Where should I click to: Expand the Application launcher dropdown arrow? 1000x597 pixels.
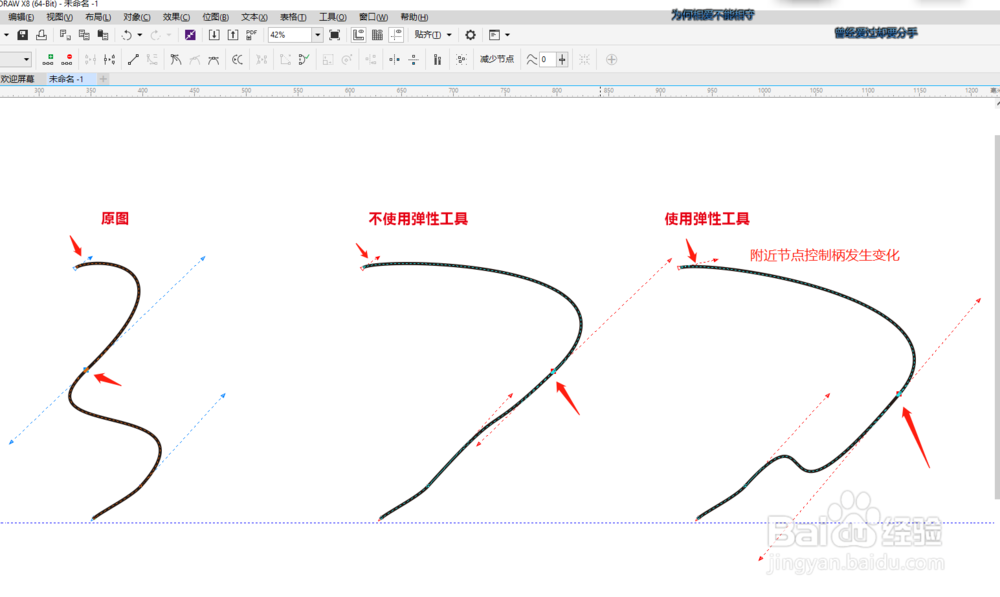click(507, 35)
